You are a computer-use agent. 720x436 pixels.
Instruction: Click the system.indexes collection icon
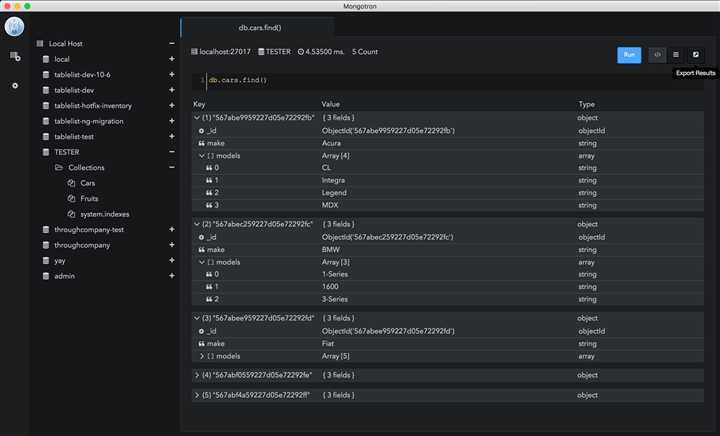point(71,214)
